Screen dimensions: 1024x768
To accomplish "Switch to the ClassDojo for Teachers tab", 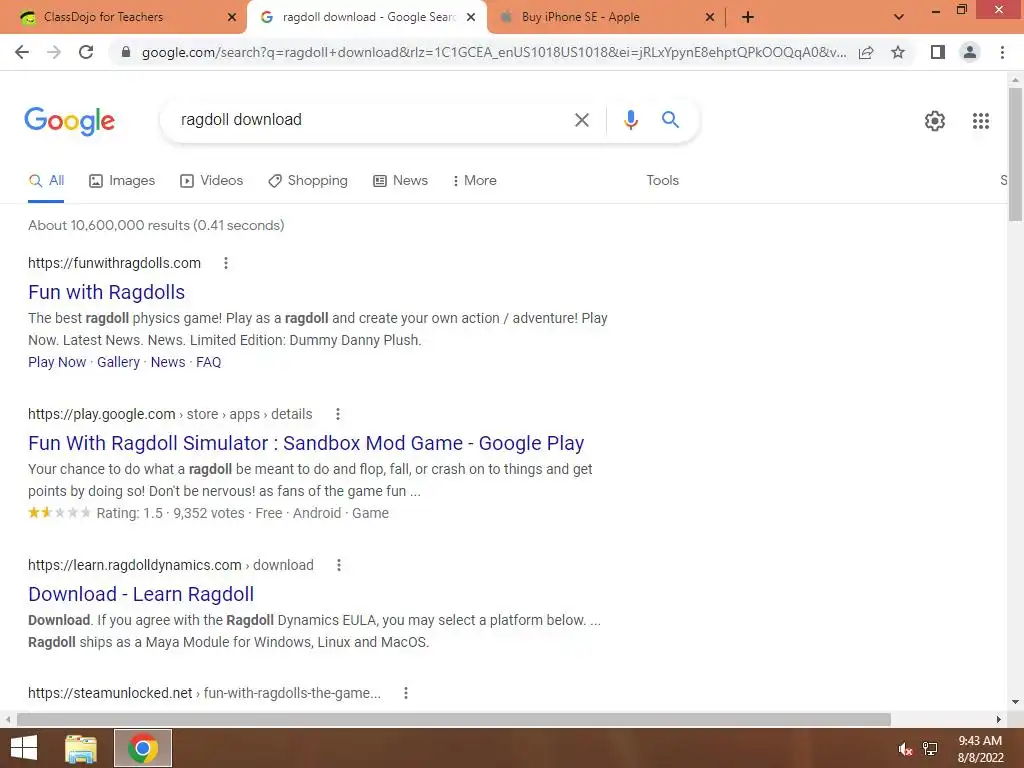I will (x=123, y=17).
